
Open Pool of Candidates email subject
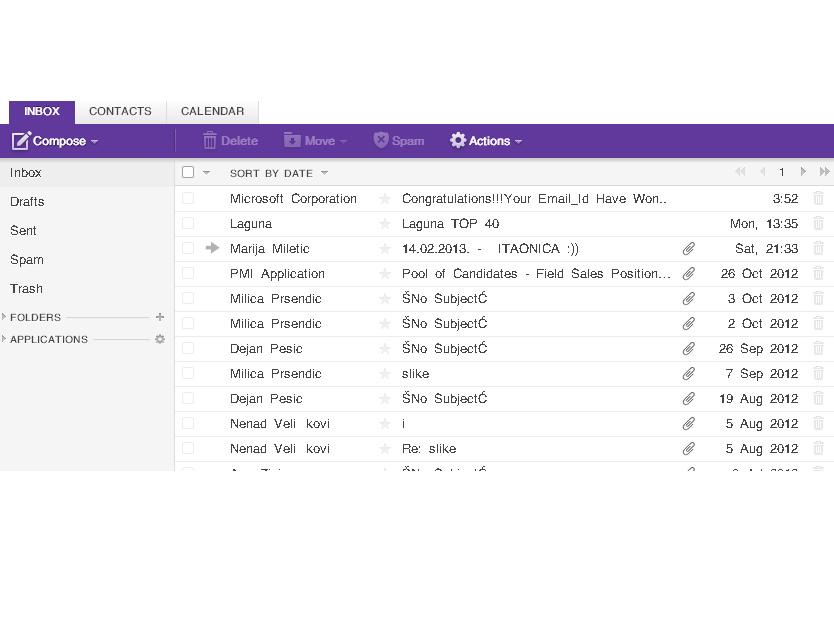click(536, 274)
